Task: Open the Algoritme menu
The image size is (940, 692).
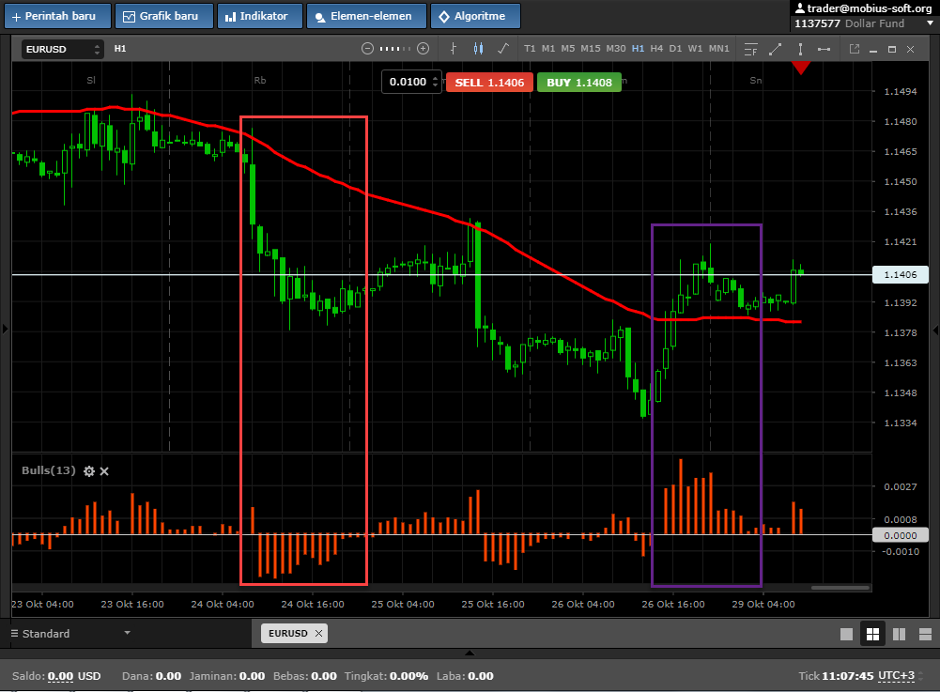Action: (x=475, y=16)
